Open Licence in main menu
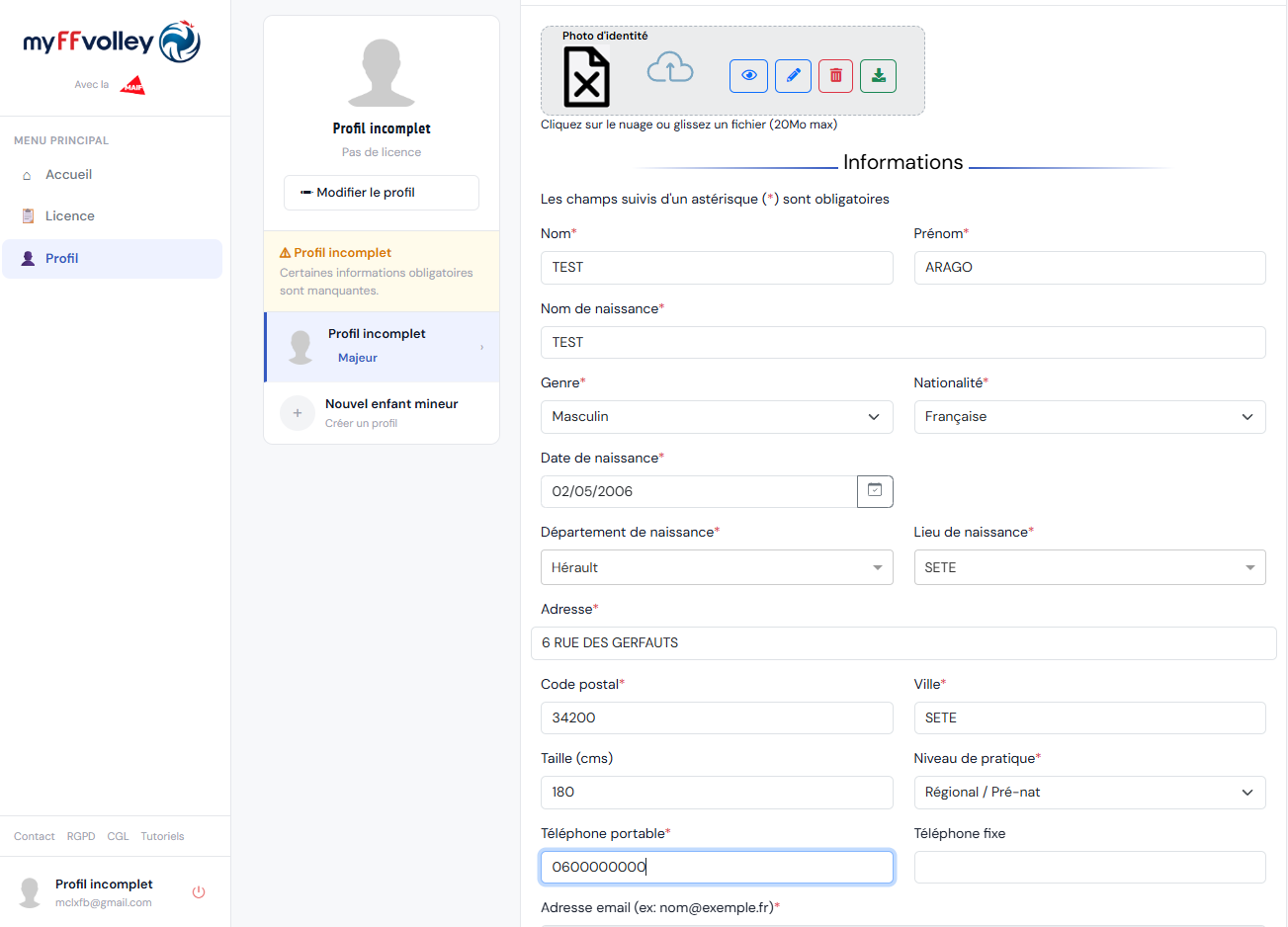 pos(112,216)
